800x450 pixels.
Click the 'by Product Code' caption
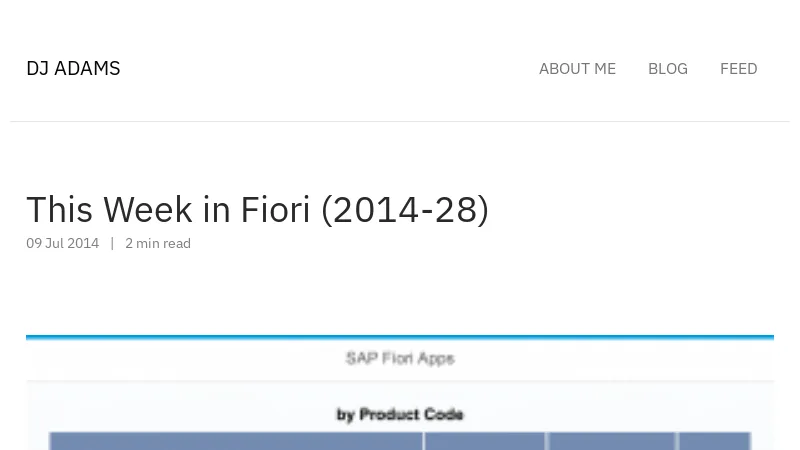[x=400, y=414]
